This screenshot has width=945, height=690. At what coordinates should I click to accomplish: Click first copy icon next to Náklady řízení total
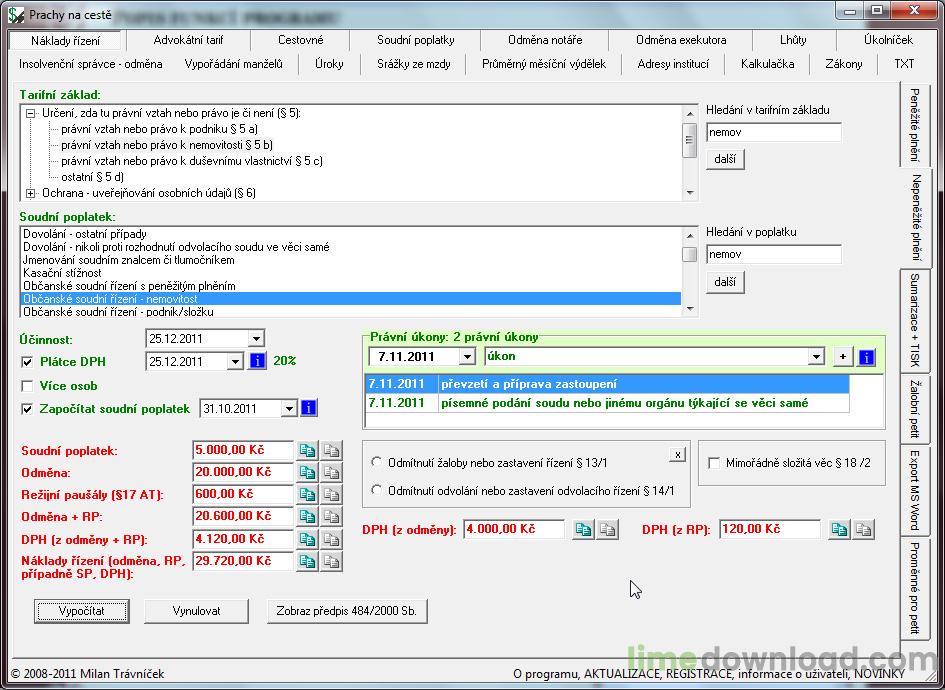[307, 562]
